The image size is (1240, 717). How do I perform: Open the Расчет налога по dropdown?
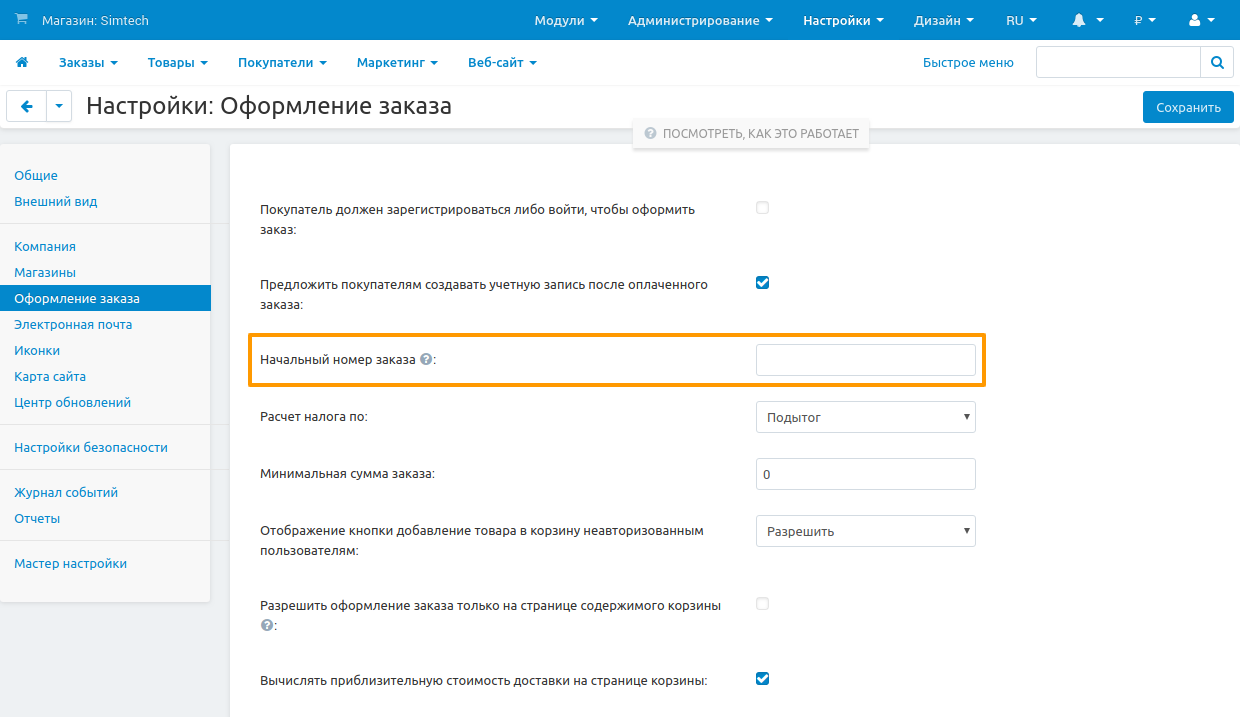865,417
